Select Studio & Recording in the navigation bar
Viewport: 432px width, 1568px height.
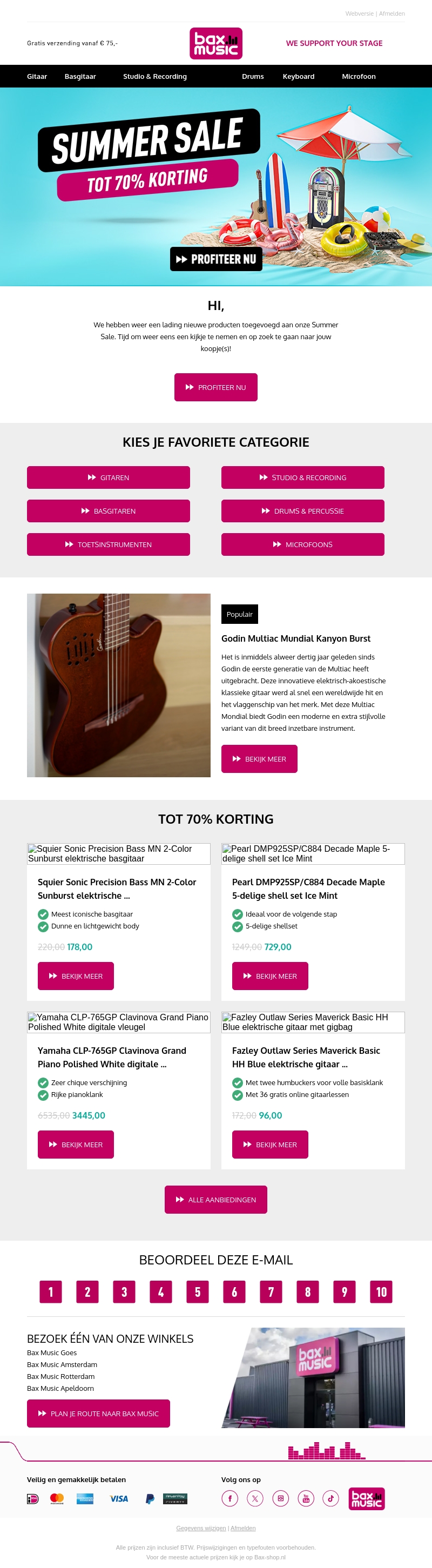tap(155, 77)
